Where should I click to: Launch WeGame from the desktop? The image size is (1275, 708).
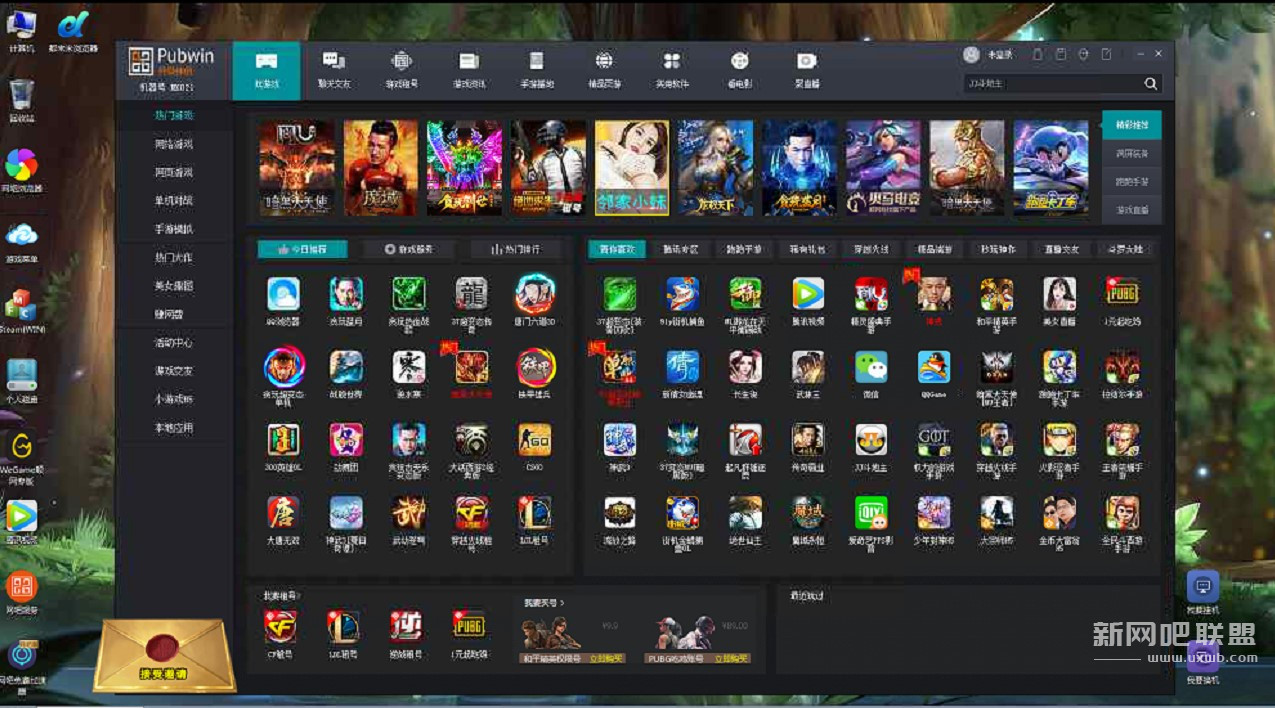coord(21,446)
